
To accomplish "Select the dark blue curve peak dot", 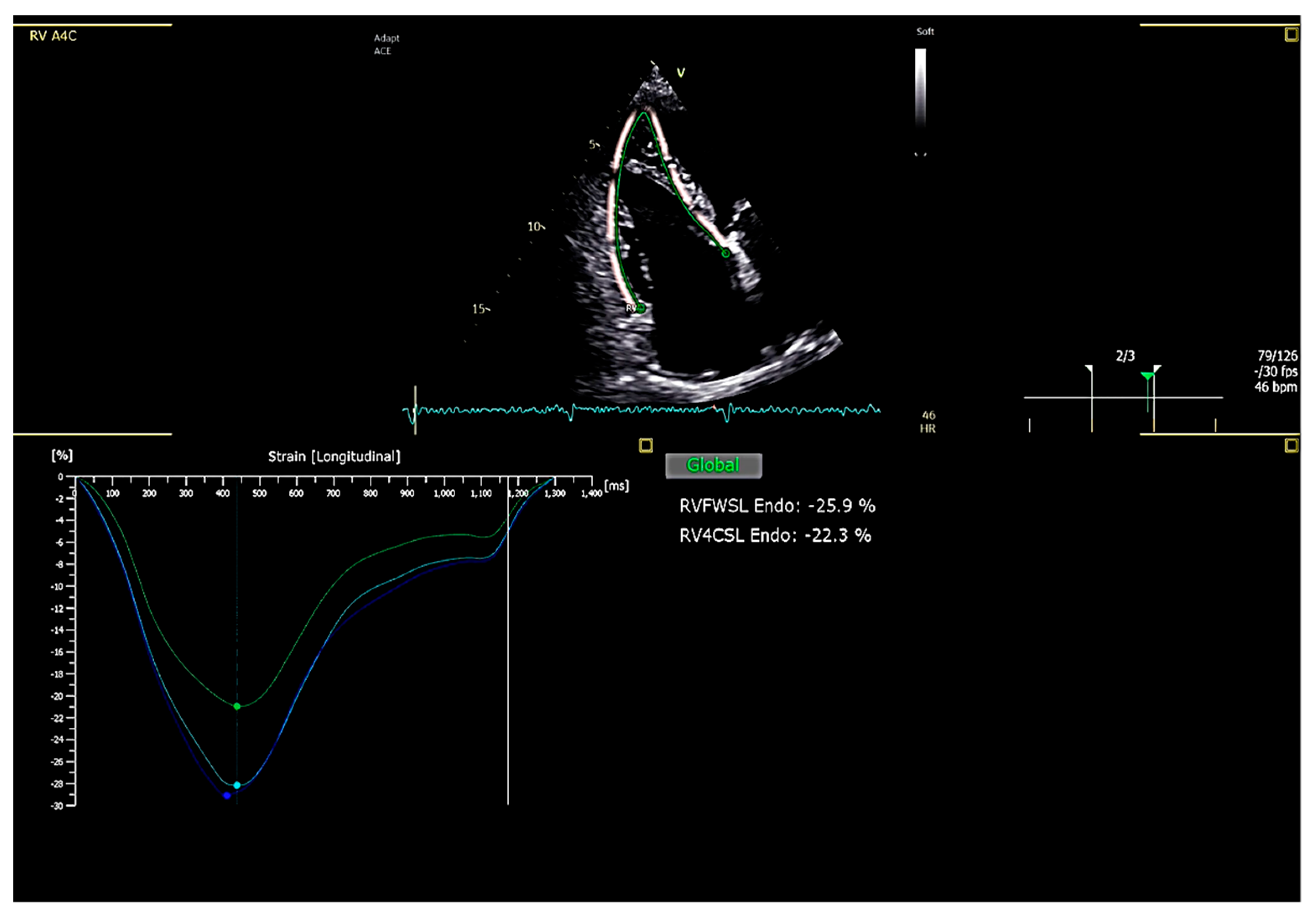I will pos(227,796).
